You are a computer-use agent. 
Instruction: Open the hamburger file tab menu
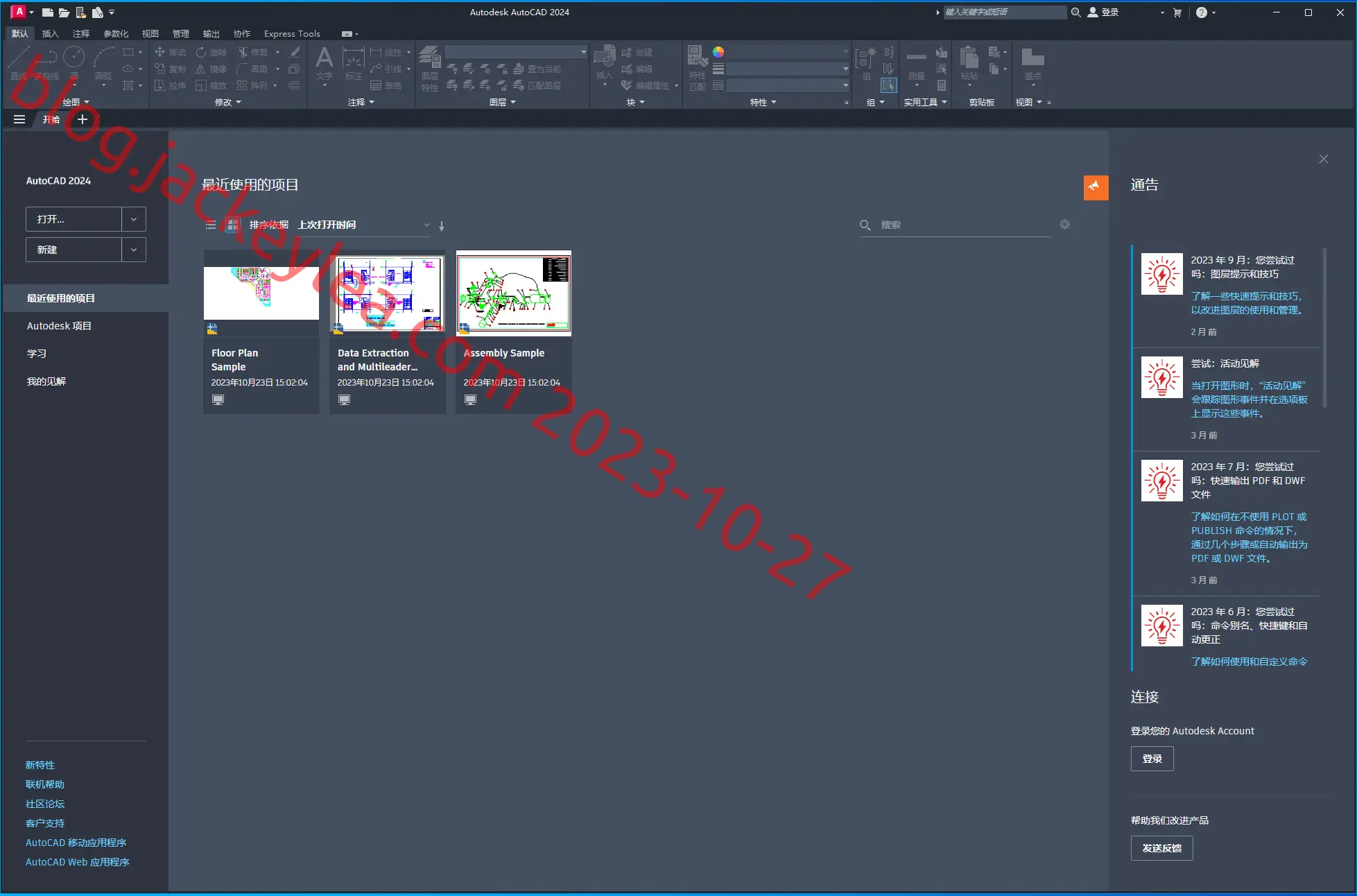19,119
